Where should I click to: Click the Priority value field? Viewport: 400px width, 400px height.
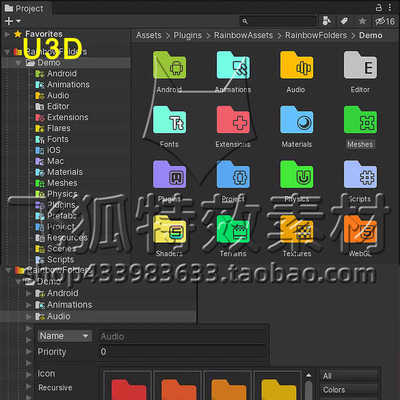click(x=182, y=352)
